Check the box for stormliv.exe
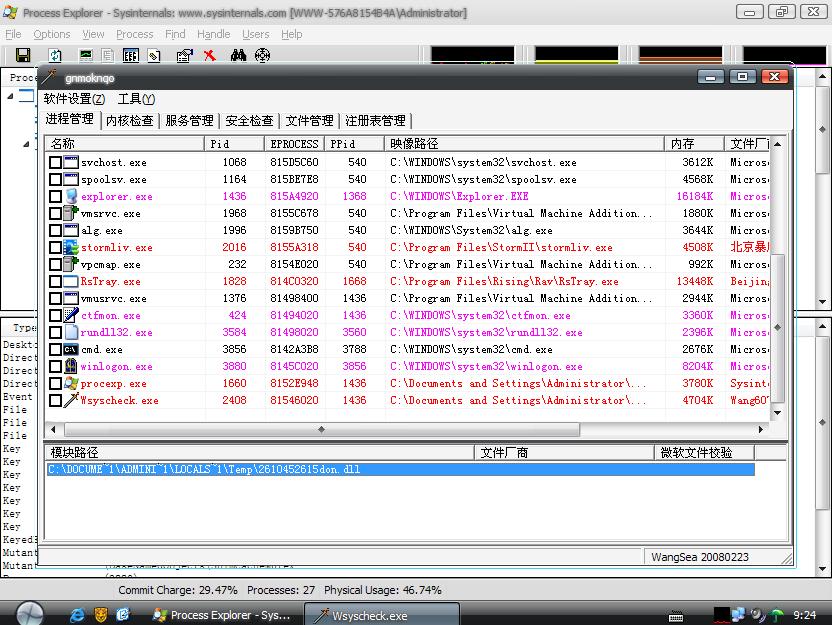 point(55,247)
